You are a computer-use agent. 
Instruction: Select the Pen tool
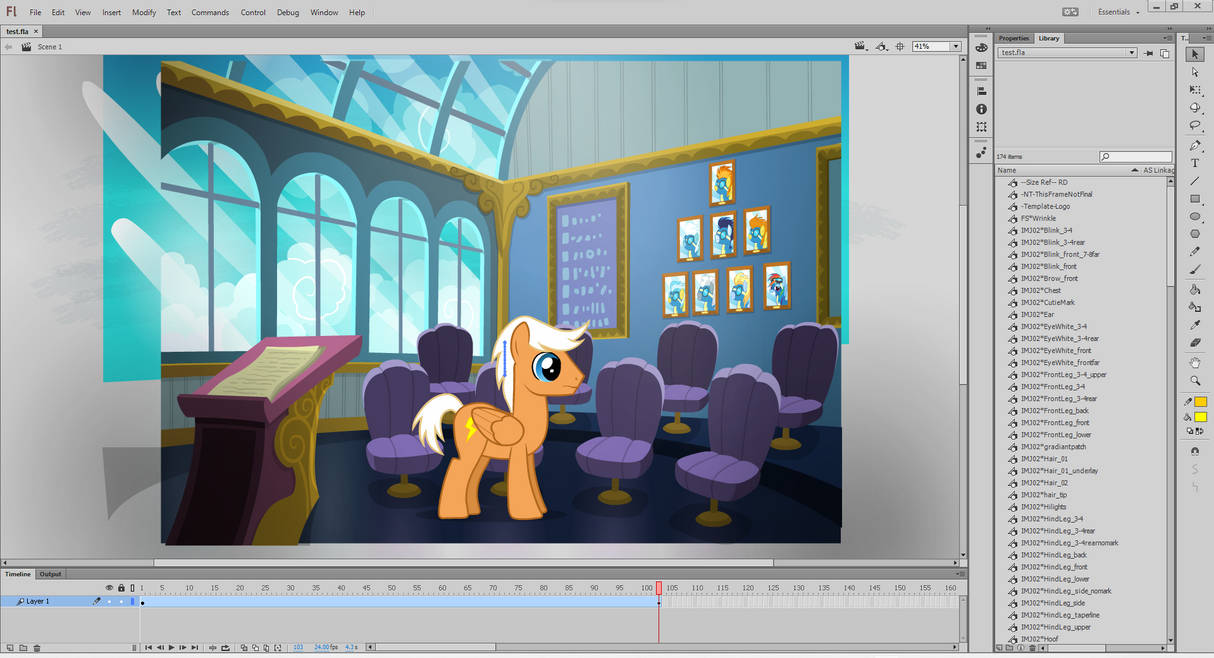coord(1196,147)
